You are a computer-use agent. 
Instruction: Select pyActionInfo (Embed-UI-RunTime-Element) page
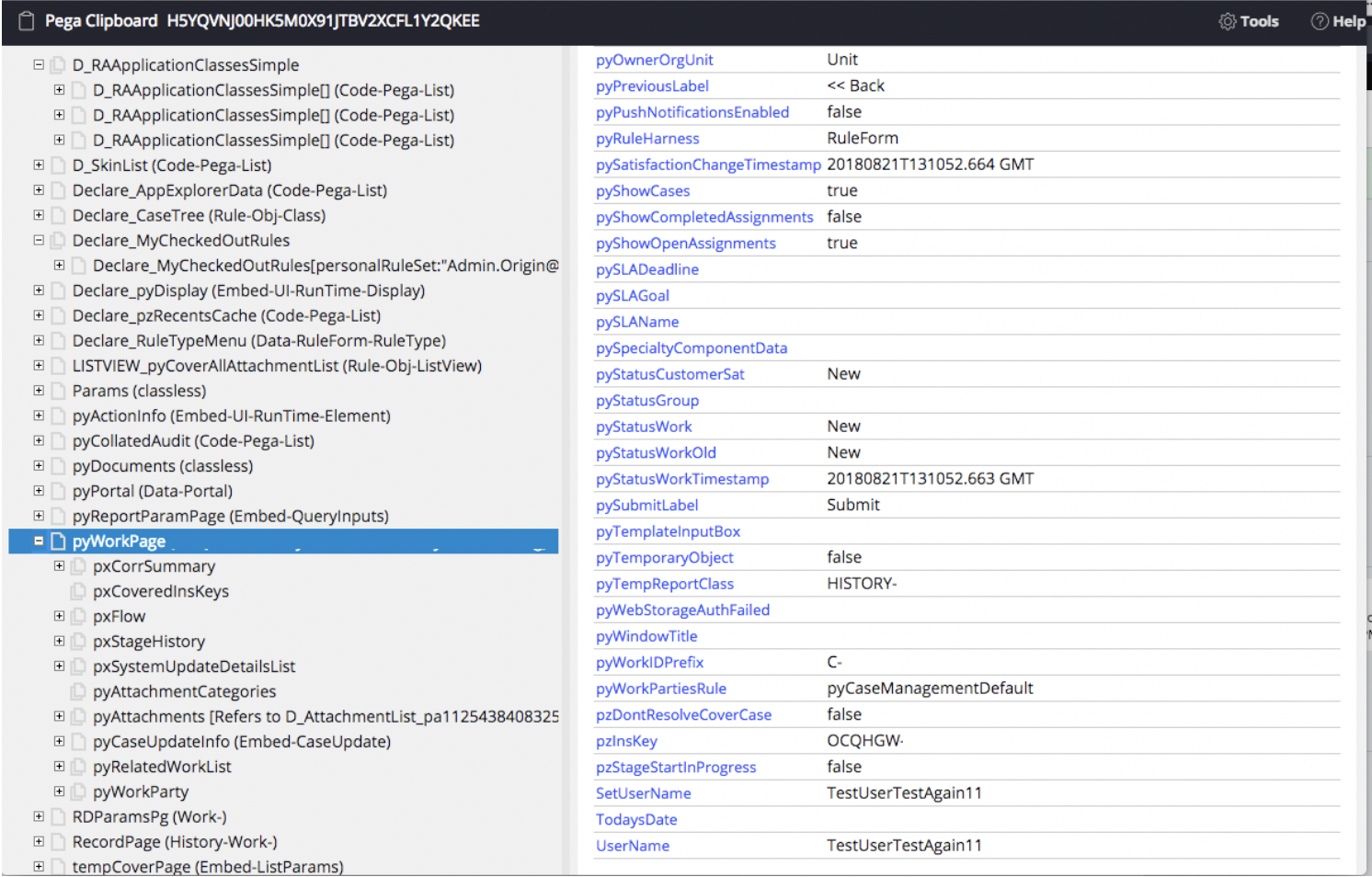[232, 416]
